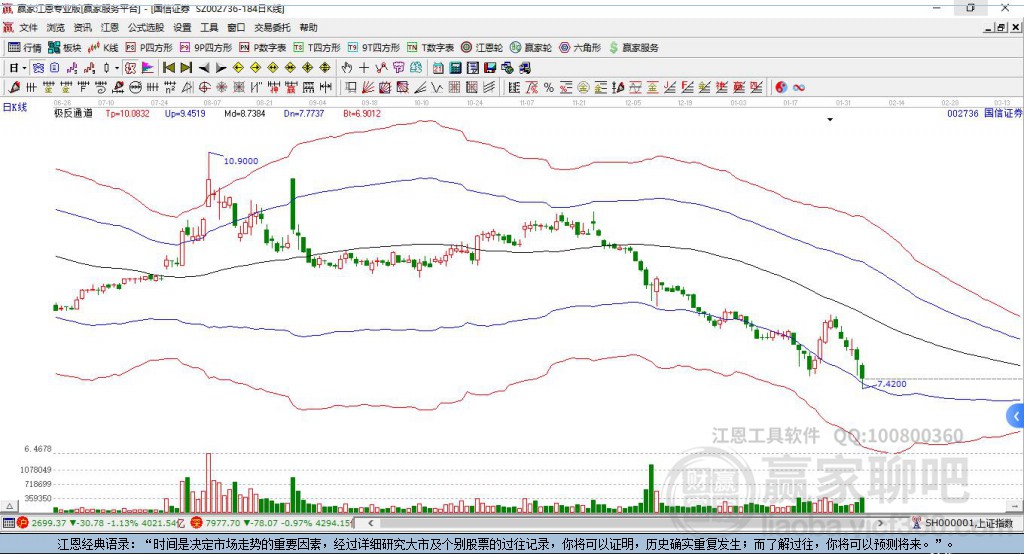Screen dimensions: 1024x554
Task: Open the 公式选股 menu
Action: [x=146, y=27]
